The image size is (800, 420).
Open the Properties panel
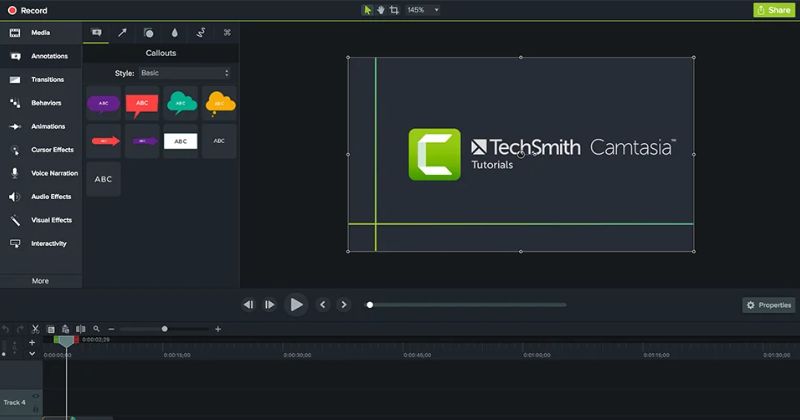[x=768, y=305]
